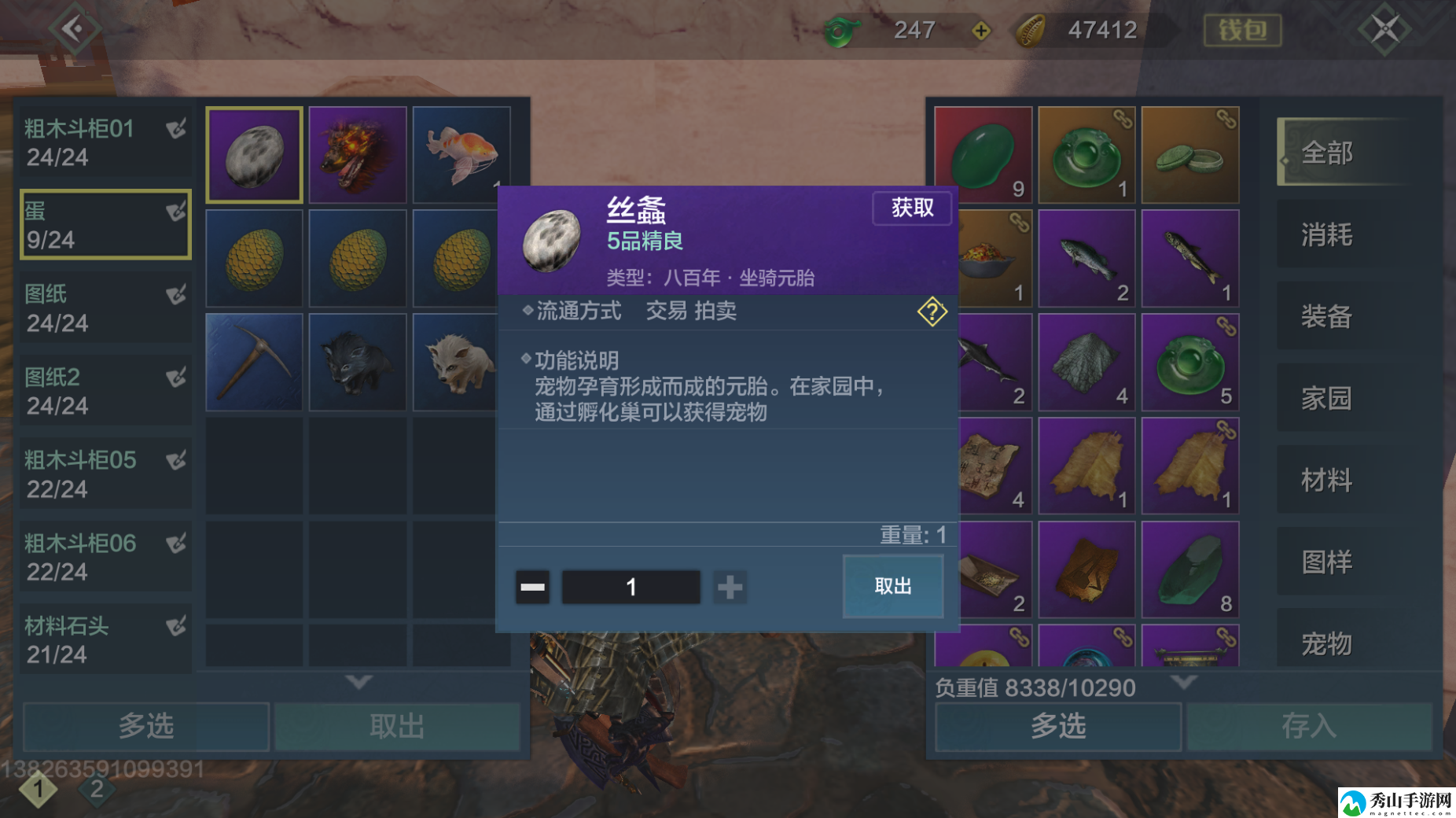The height and width of the screenshot is (818, 1456).
Task: Click the 取出 button in item popup
Action: [893, 586]
